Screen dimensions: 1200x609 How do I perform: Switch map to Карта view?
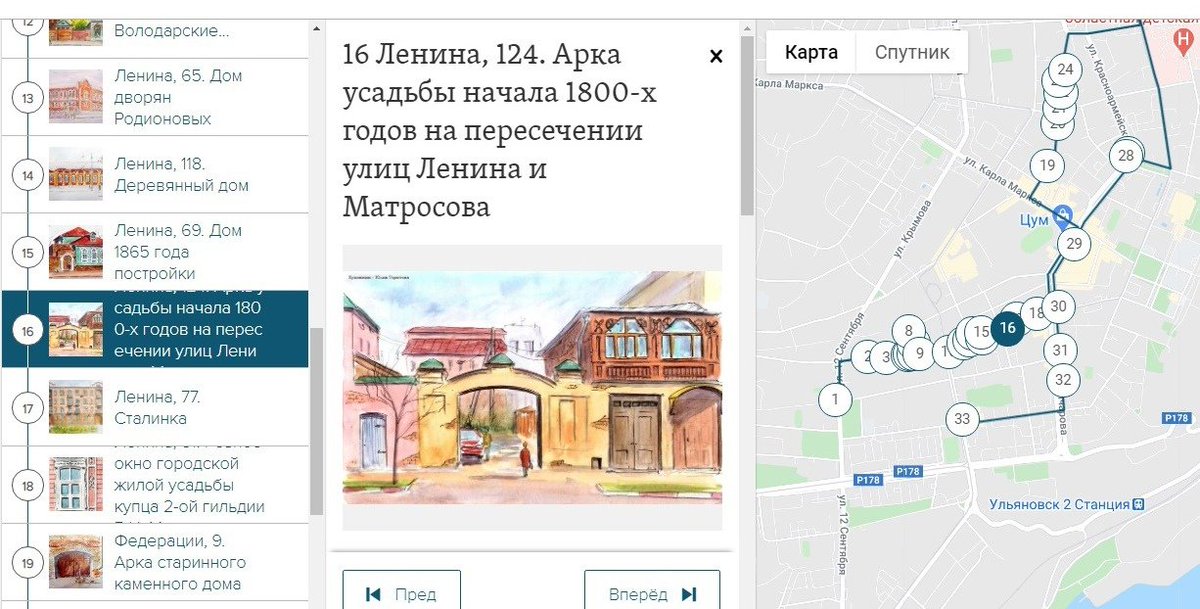(x=811, y=53)
